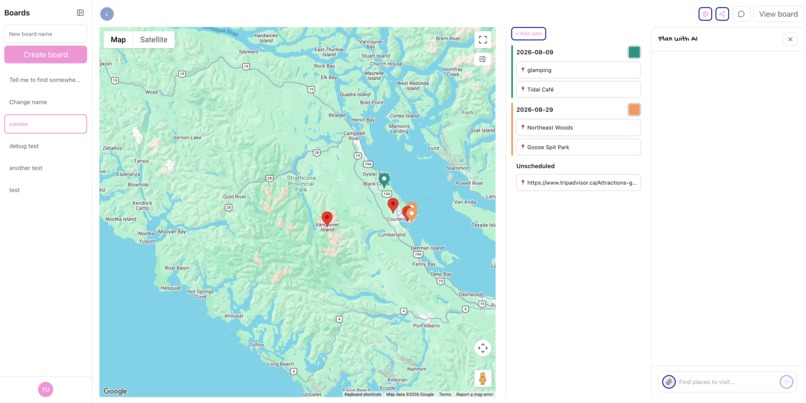Click the Create board button
This screenshot has height=403, width=806.
(x=46, y=54)
